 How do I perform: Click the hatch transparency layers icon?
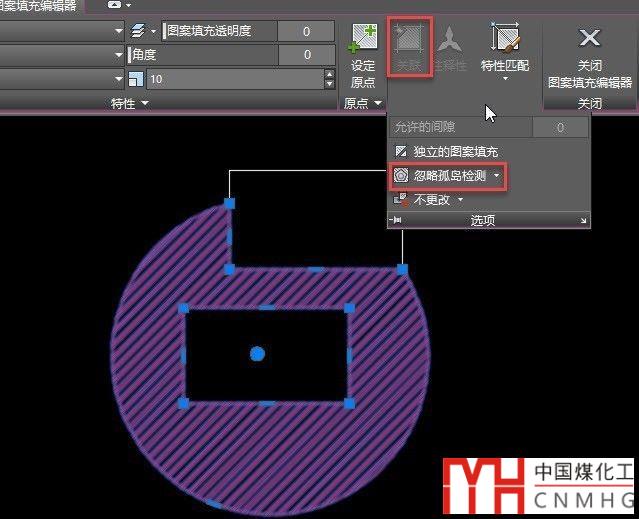pyautogui.click(x=139, y=31)
